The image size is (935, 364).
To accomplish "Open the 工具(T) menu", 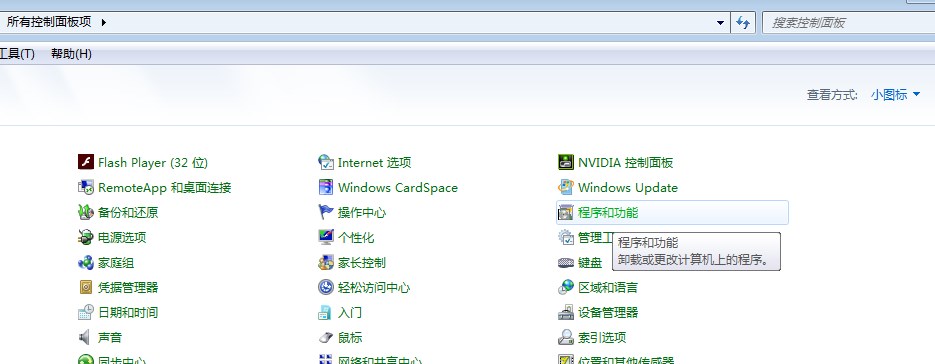I will pos(17,54).
